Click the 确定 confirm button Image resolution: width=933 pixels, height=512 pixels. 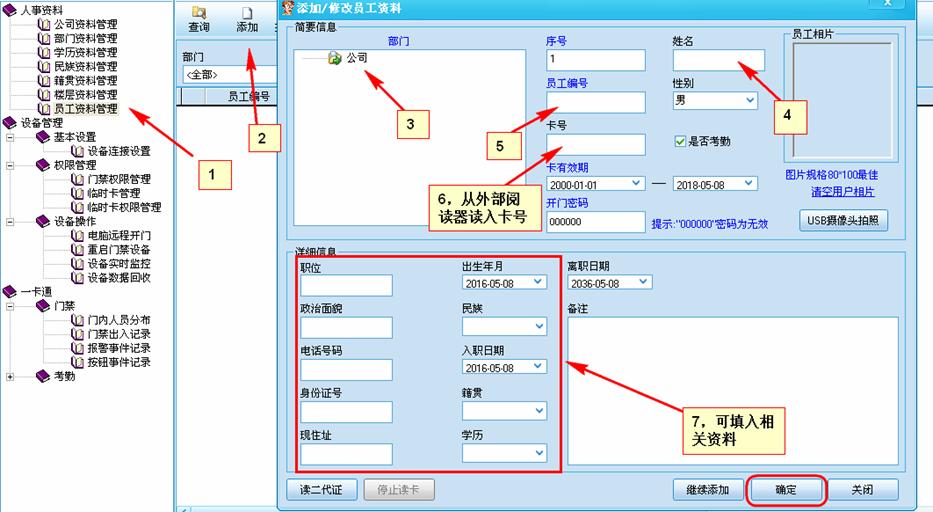pos(786,490)
